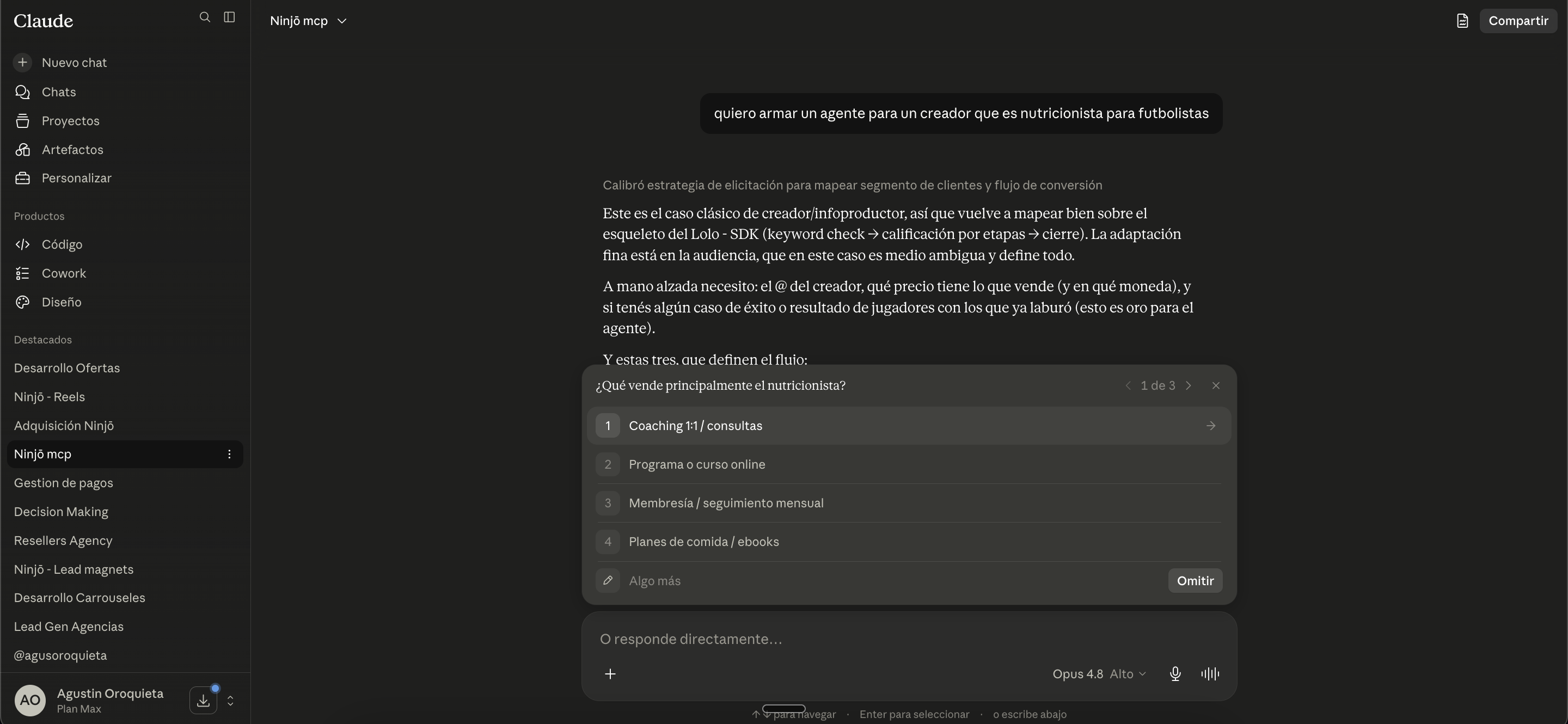Activate voice mode waveform icon

click(1209, 673)
